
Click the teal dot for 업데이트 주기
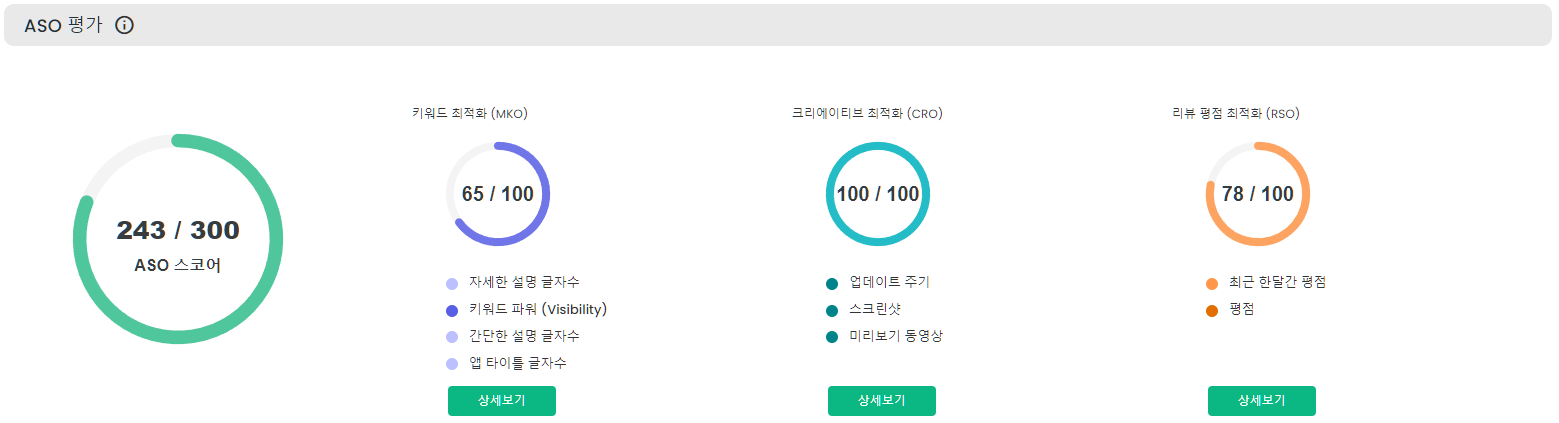coord(832,283)
